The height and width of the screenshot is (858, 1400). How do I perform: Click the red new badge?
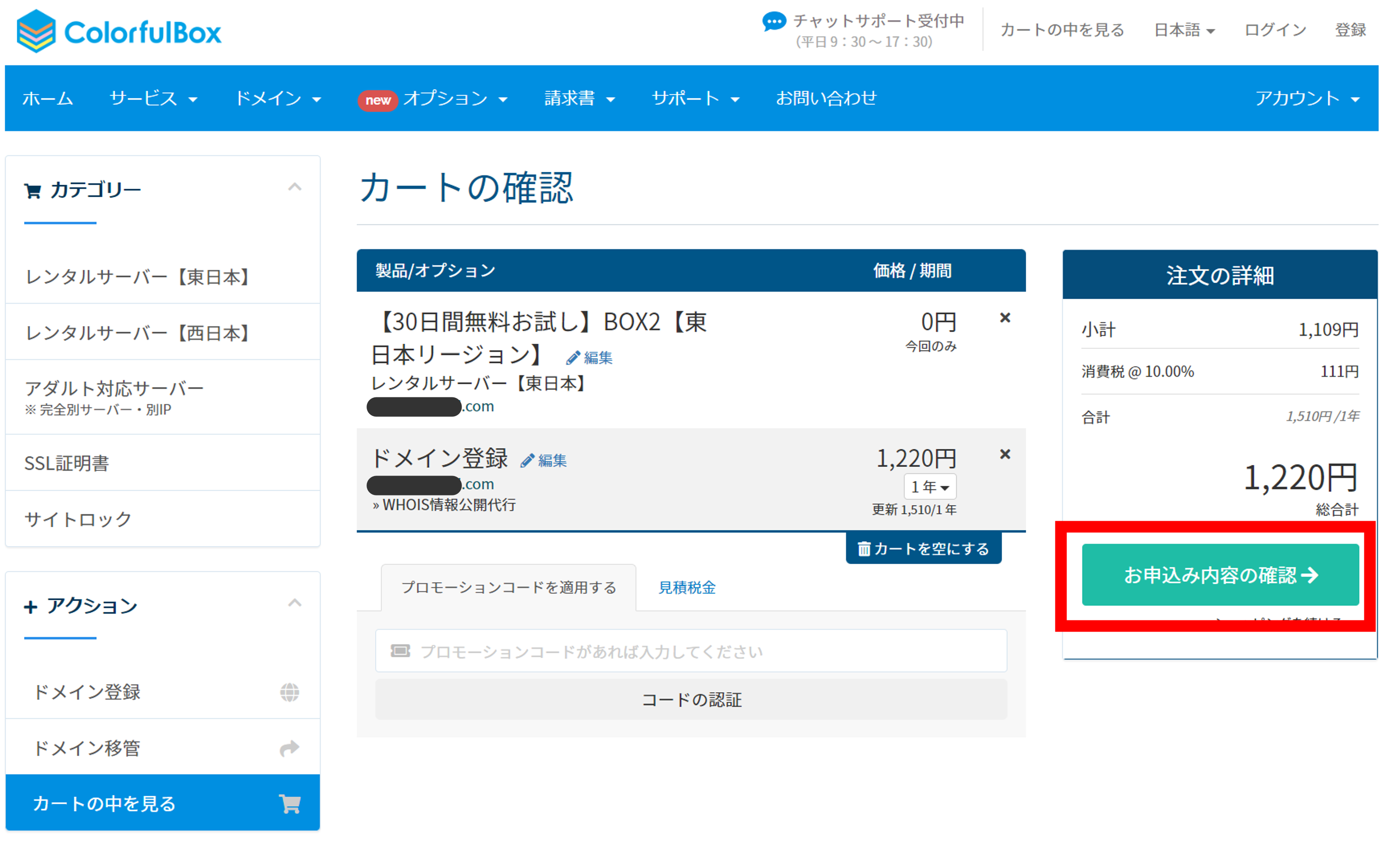point(377,100)
